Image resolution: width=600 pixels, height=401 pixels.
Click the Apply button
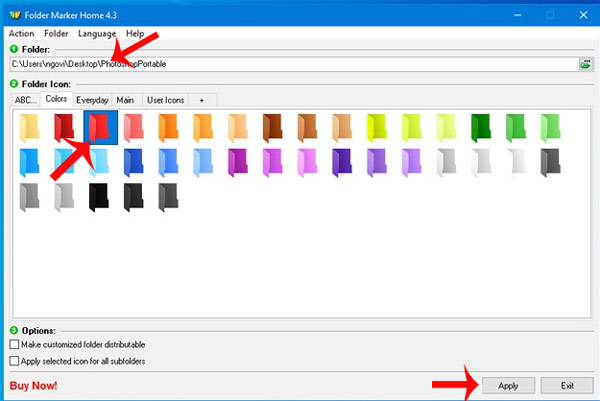(x=508, y=386)
